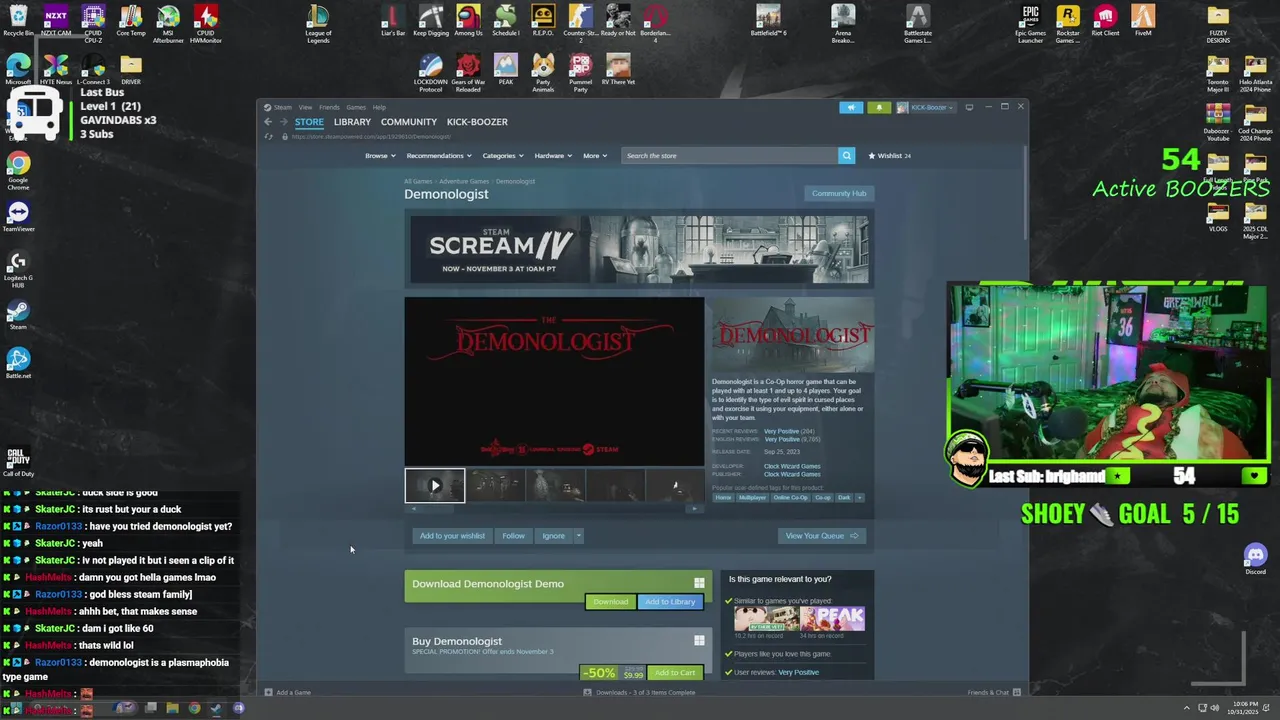This screenshot has height=720, width=1280.
Task: Open the Counter-Strike 2 desktop shortcut
Action: click(x=581, y=24)
